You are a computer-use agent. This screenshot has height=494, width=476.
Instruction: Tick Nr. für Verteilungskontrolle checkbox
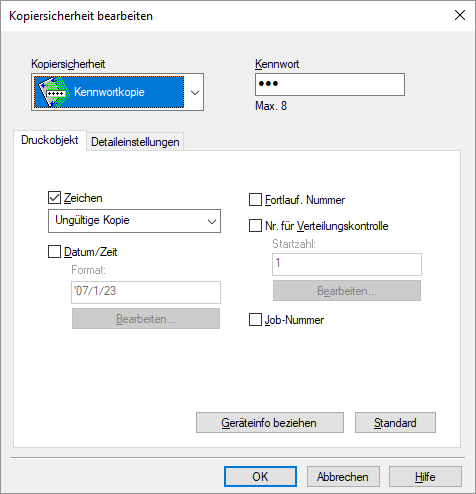point(255,226)
